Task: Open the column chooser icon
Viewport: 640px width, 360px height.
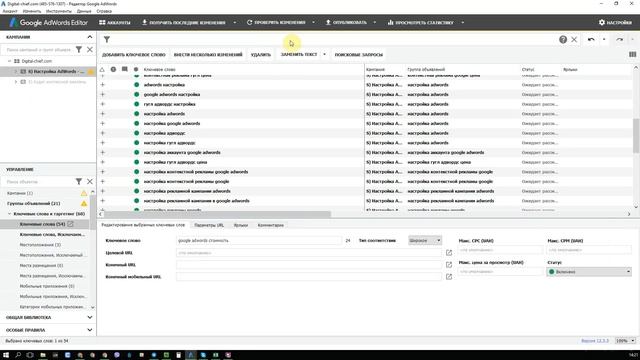Action: click(x=632, y=54)
